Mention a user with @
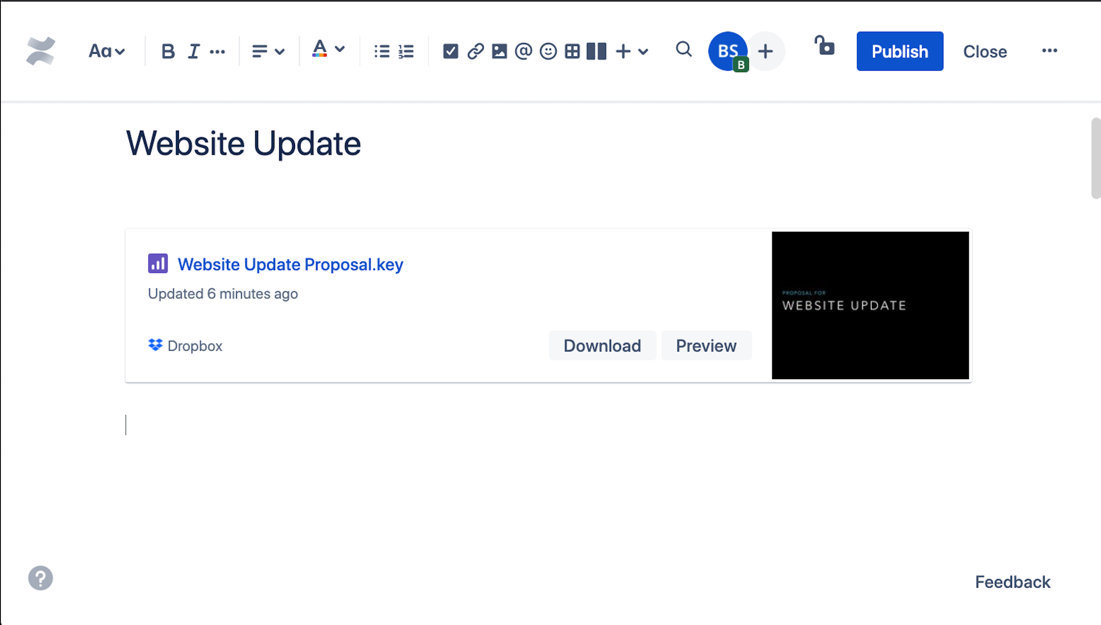1101x625 pixels. coord(522,50)
